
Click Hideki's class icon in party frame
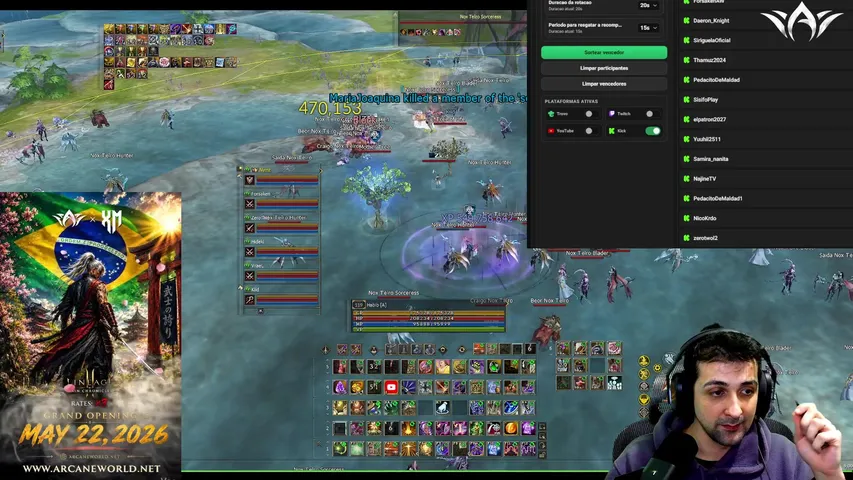tap(250, 252)
